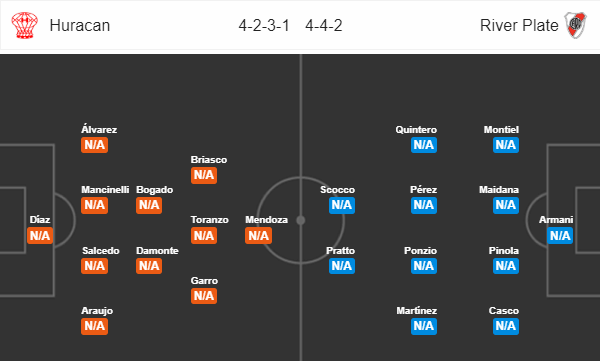Click Quintero's N/A rating badge
The height and width of the screenshot is (361, 600).
click(x=424, y=145)
